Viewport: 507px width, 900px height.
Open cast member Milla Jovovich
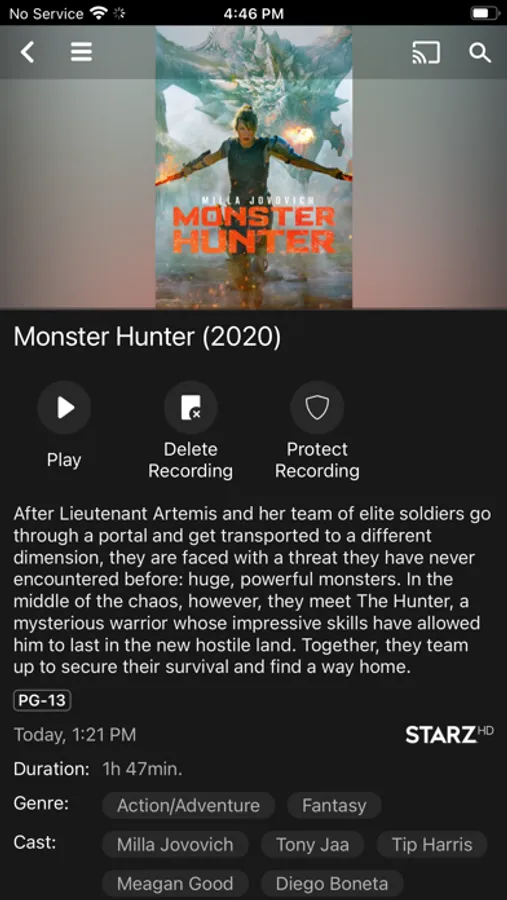(175, 844)
